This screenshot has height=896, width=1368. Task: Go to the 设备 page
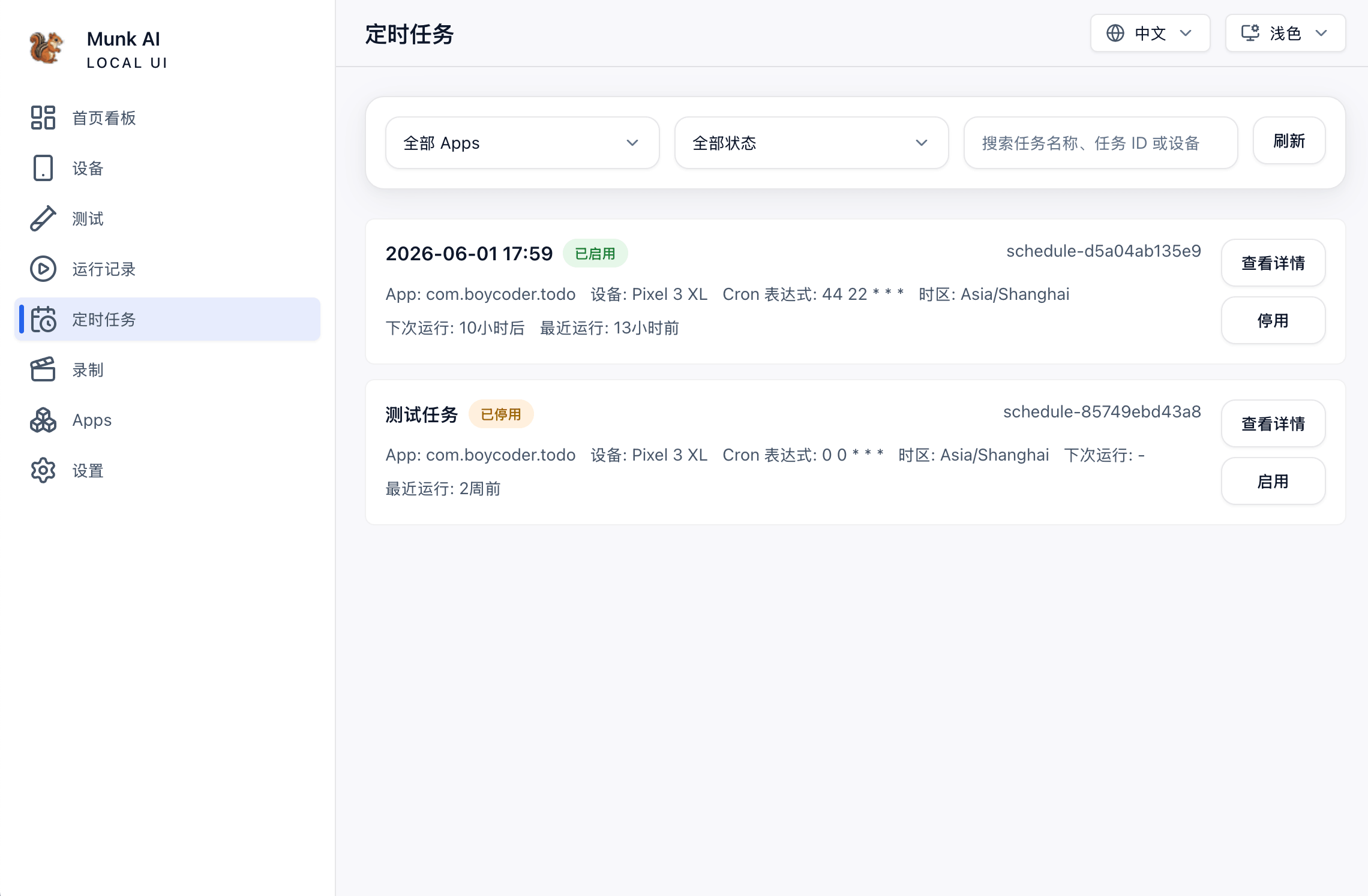click(x=167, y=168)
